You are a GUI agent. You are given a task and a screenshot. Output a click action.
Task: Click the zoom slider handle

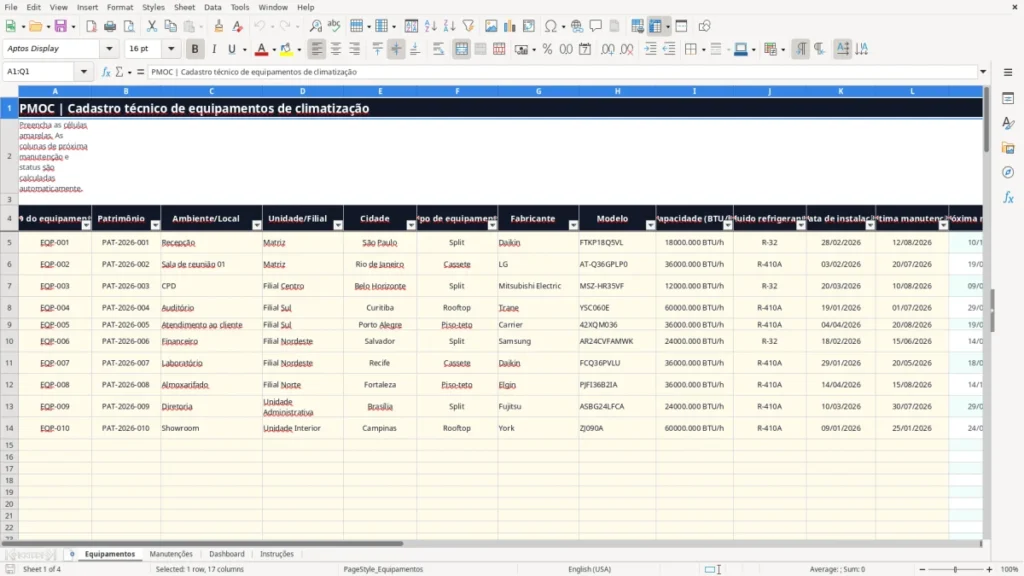(x=955, y=569)
